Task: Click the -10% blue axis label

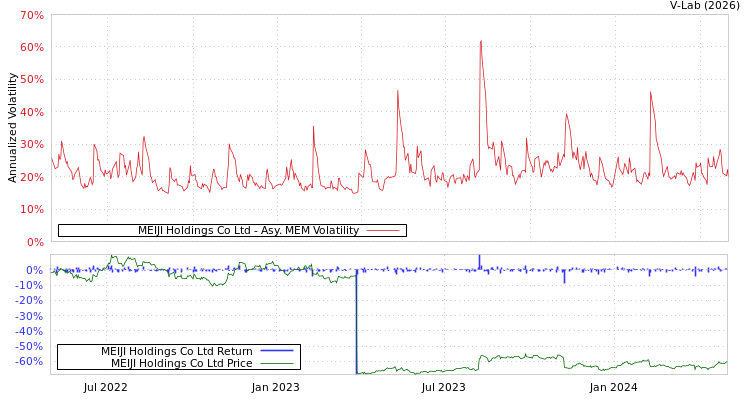Action: point(30,285)
